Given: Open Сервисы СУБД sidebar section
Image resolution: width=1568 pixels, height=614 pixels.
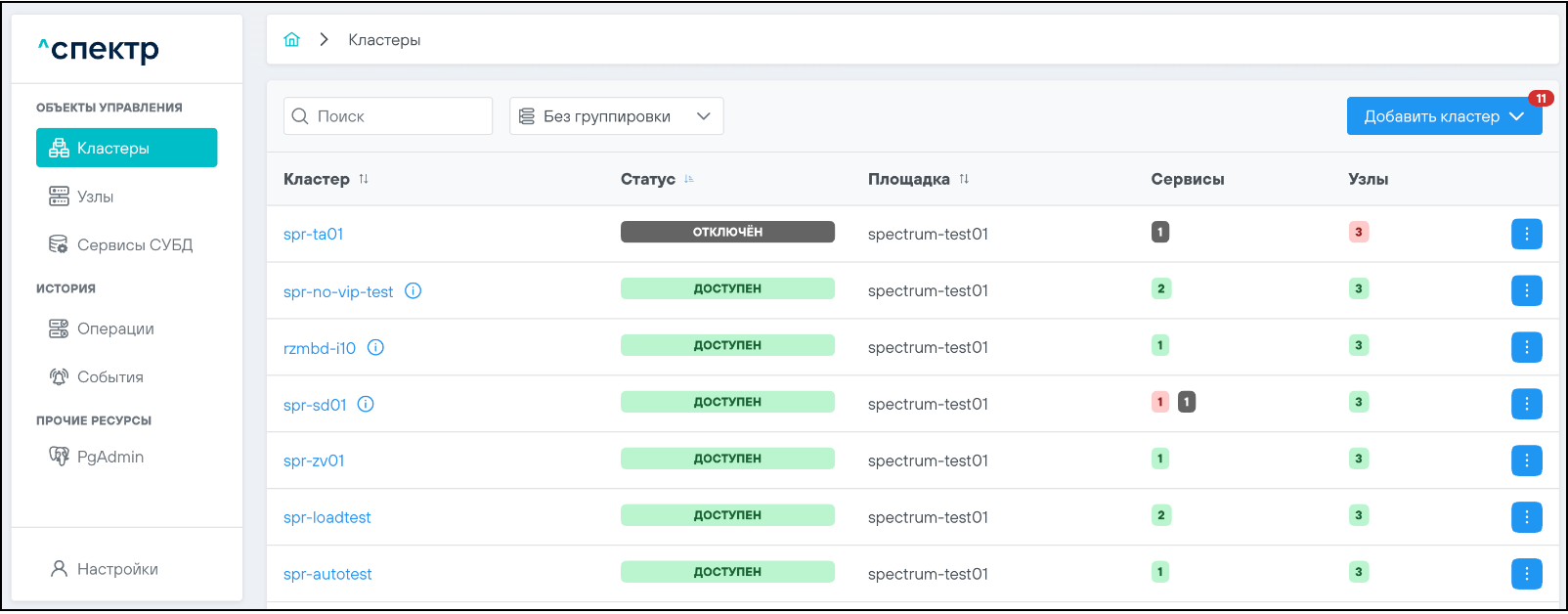Looking at the screenshot, I should point(134,244).
